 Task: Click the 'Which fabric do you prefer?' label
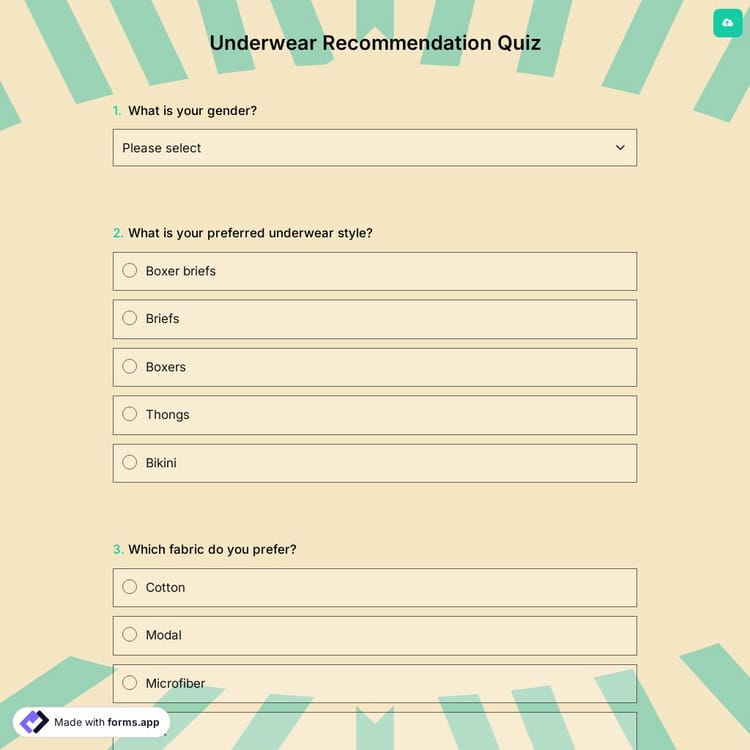[x=212, y=549]
